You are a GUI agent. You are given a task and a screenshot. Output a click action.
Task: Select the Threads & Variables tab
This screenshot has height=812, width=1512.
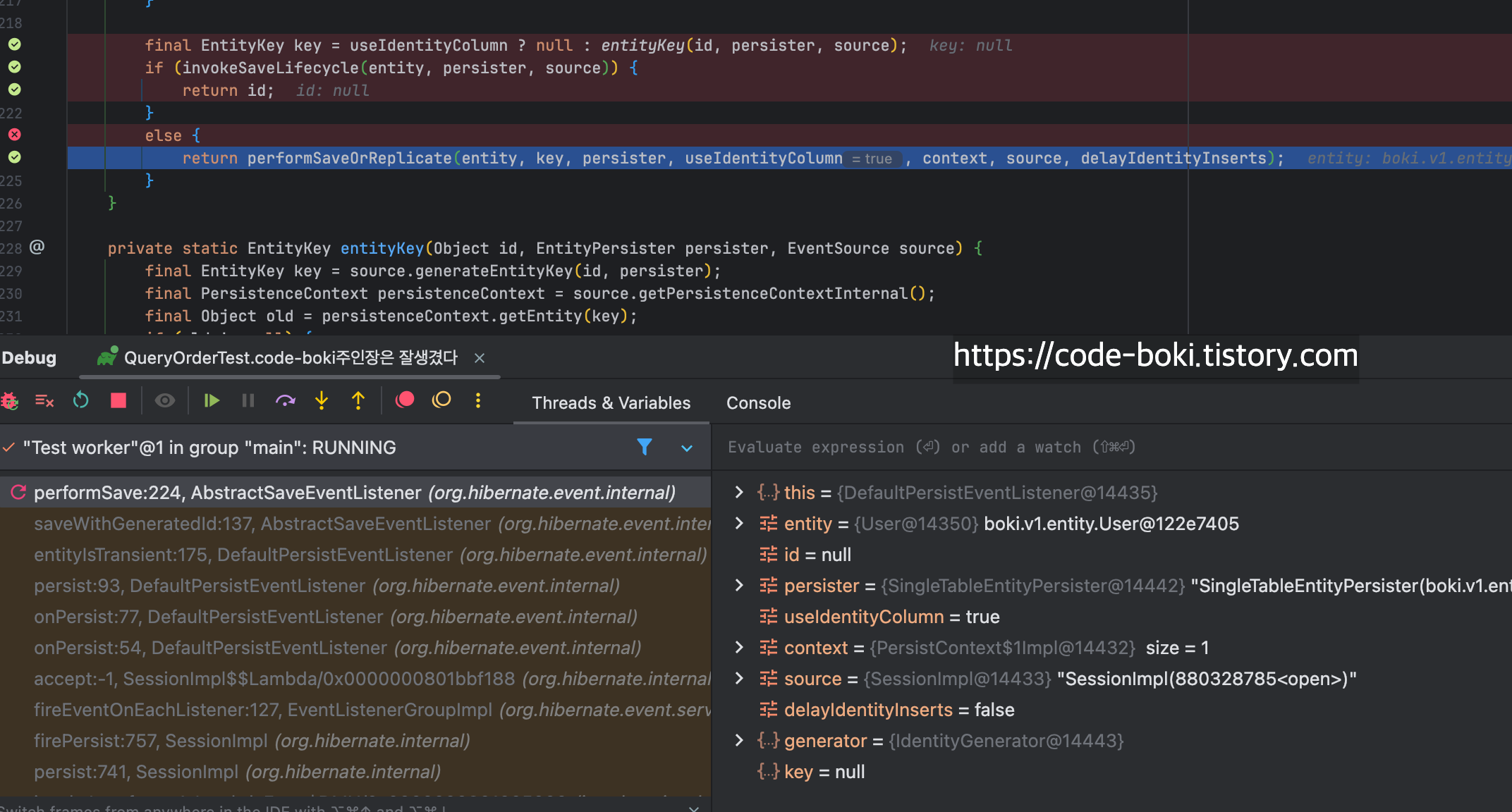[611, 403]
